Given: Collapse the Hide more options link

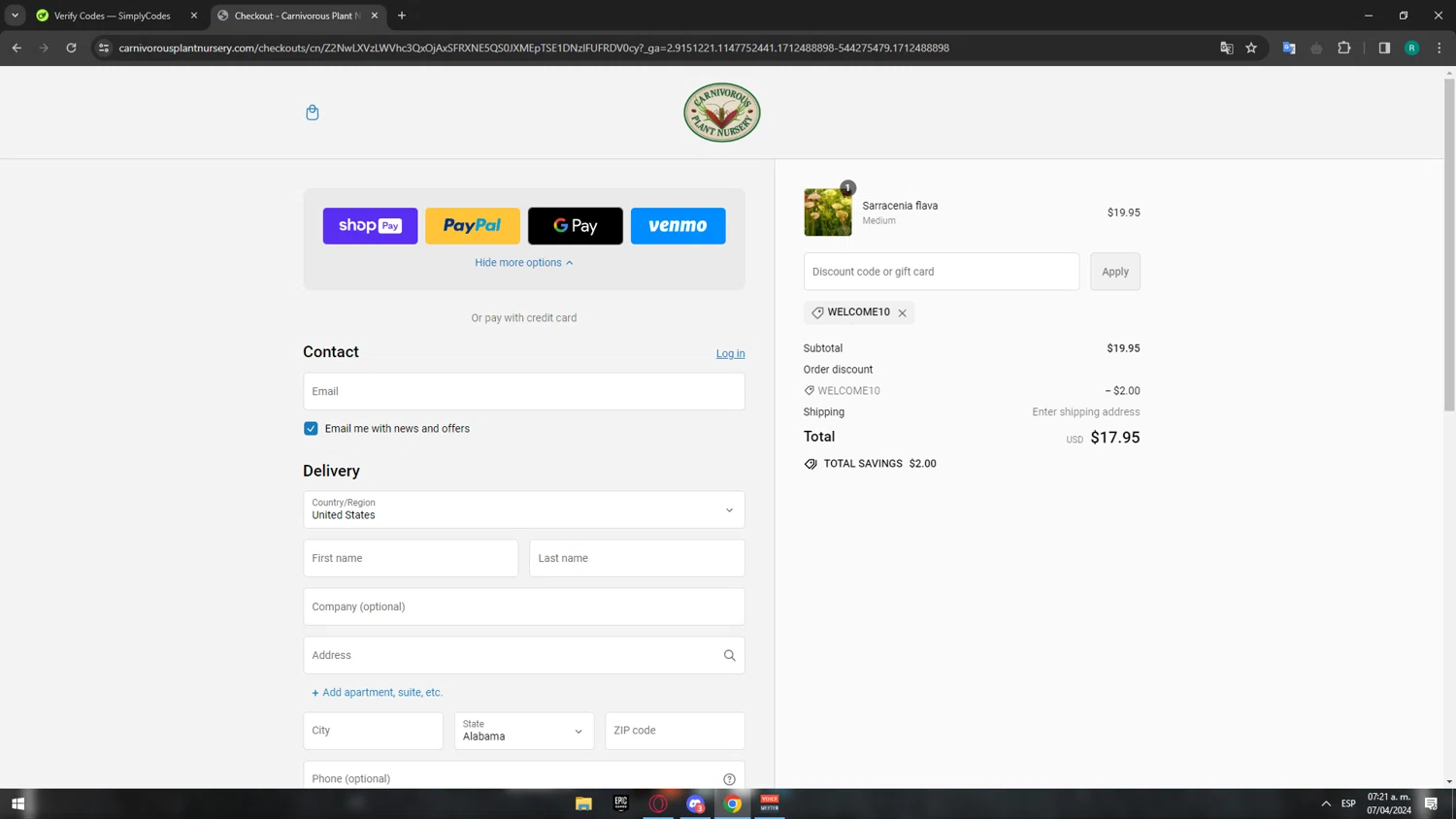Looking at the screenshot, I should point(524,263).
